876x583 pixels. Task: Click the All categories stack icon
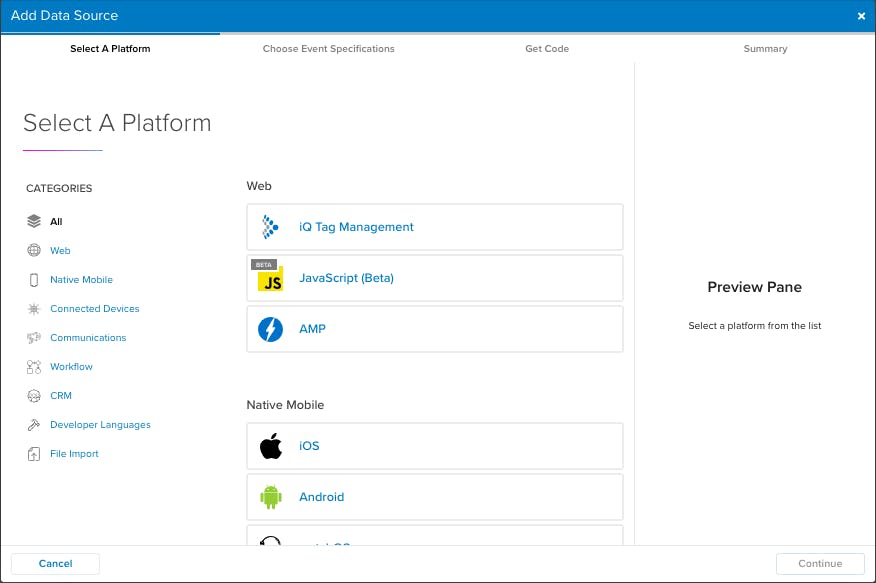click(34, 221)
